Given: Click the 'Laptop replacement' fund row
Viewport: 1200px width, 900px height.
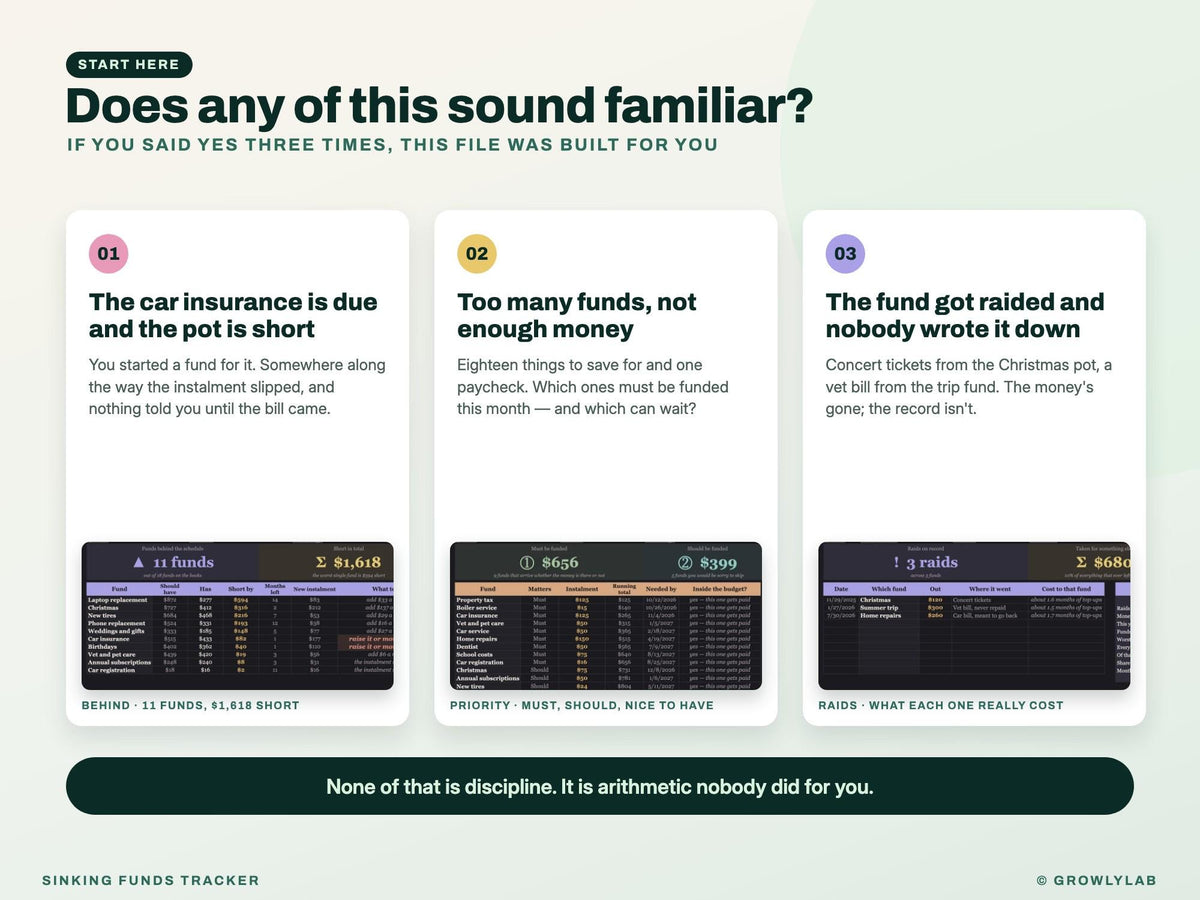Looking at the screenshot, I should click(x=240, y=600).
